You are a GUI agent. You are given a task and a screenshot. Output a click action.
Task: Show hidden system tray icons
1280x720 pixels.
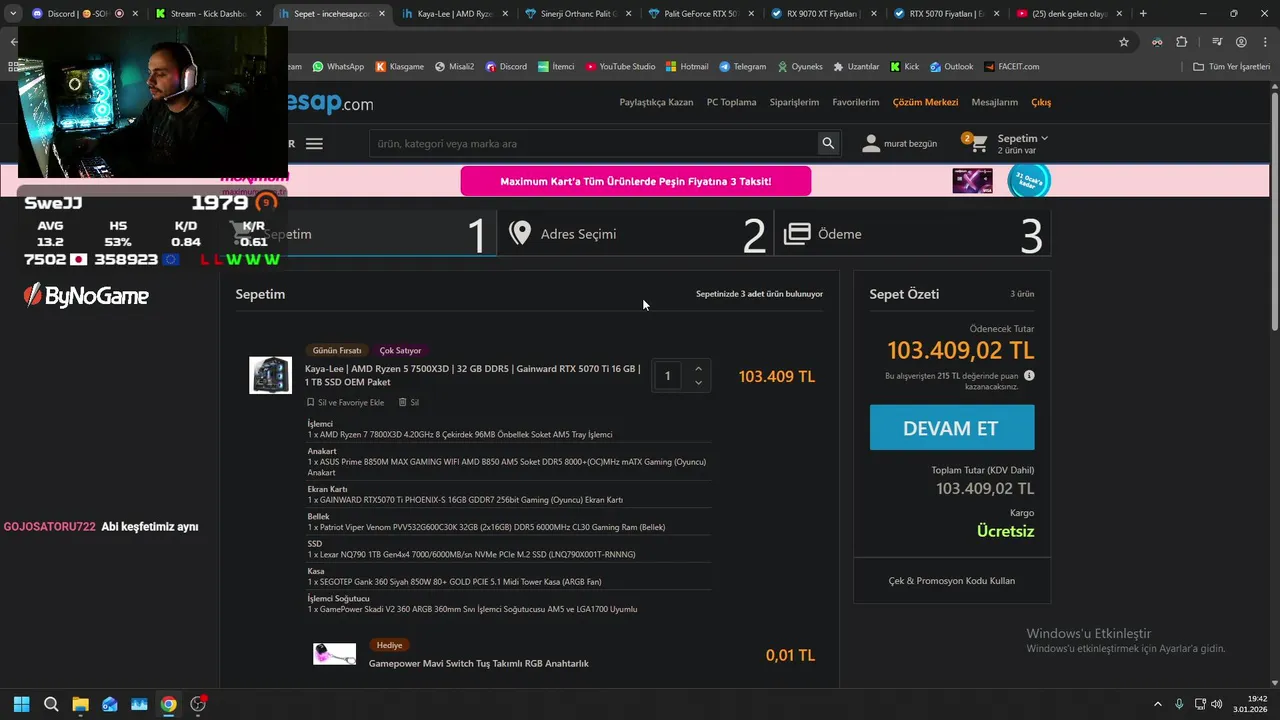pos(1158,704)
